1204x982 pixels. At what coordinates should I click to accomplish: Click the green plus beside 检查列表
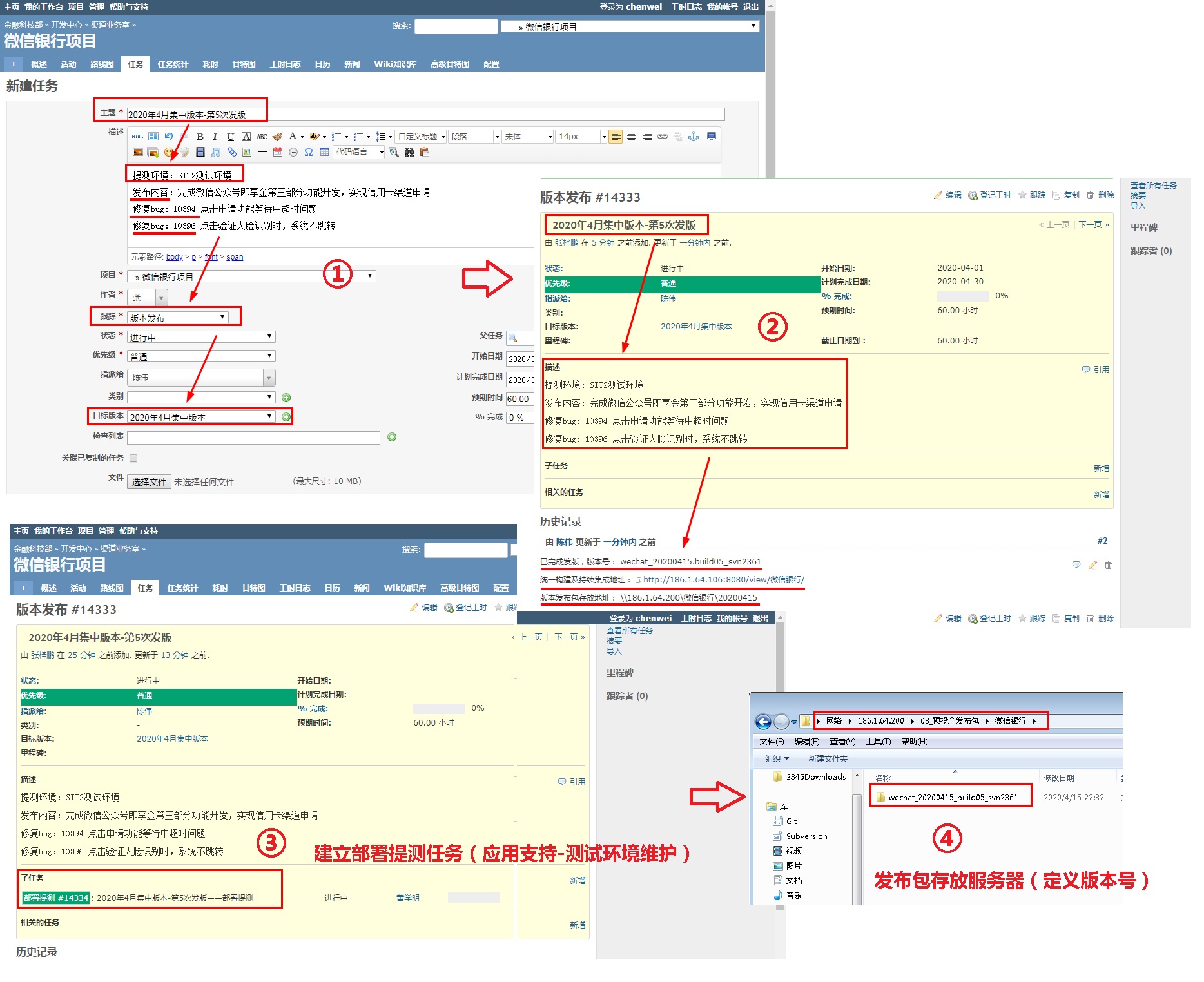click(392, 437)
